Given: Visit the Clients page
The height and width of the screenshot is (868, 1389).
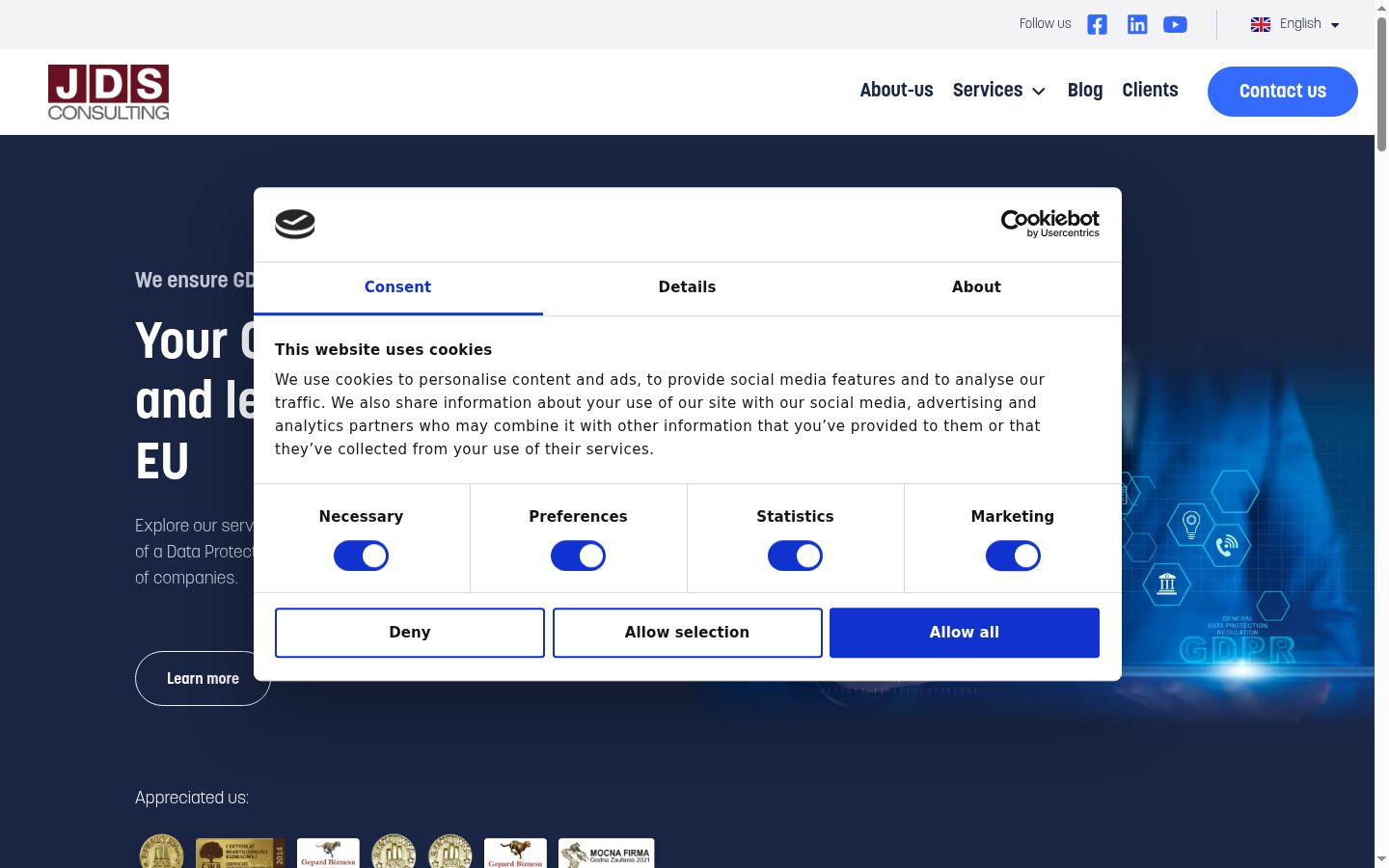Looking at the screenshot, I should (x=1150, y=91).
